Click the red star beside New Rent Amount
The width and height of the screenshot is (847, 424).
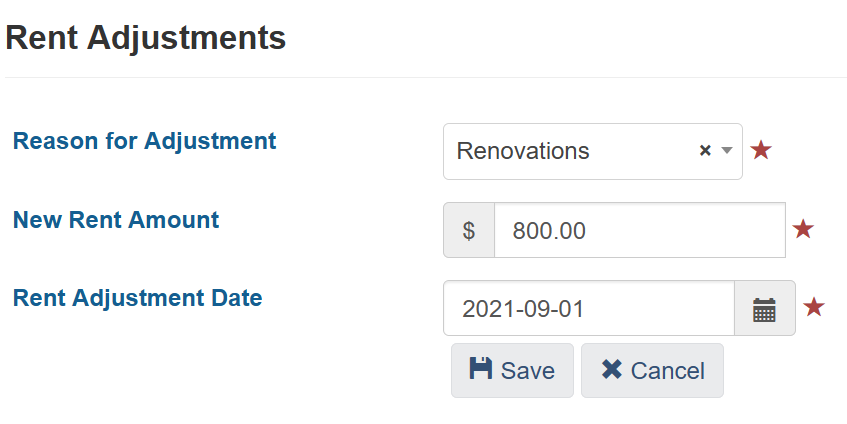point(803,229)
